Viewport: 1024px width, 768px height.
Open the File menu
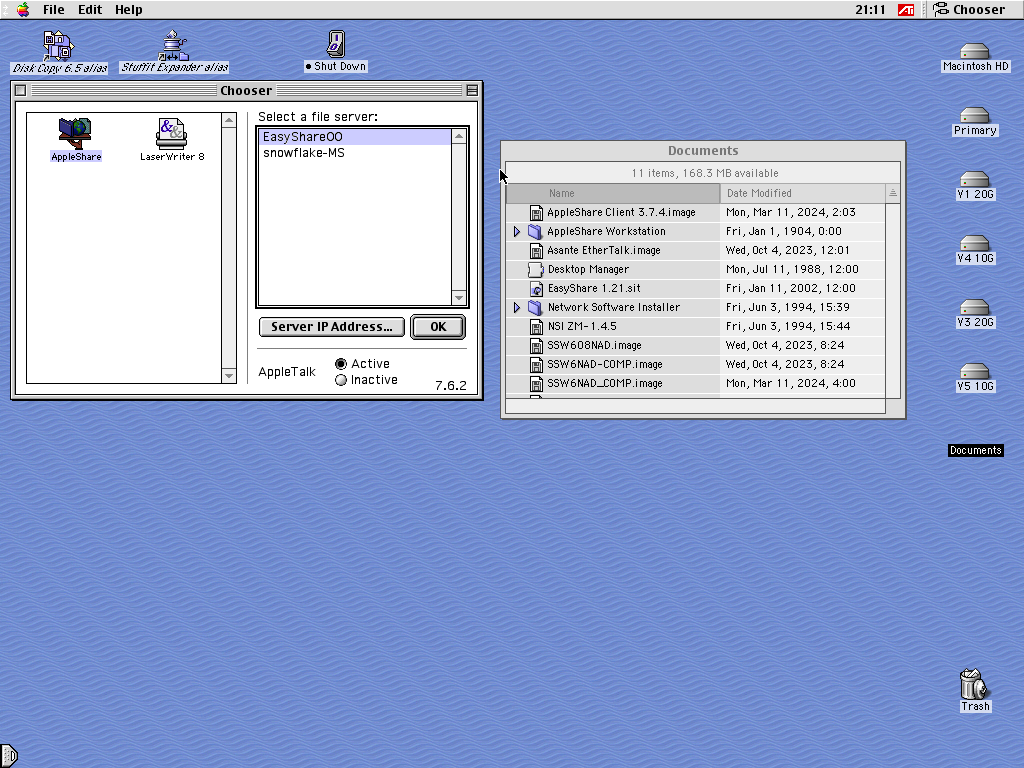click(54, 10)
